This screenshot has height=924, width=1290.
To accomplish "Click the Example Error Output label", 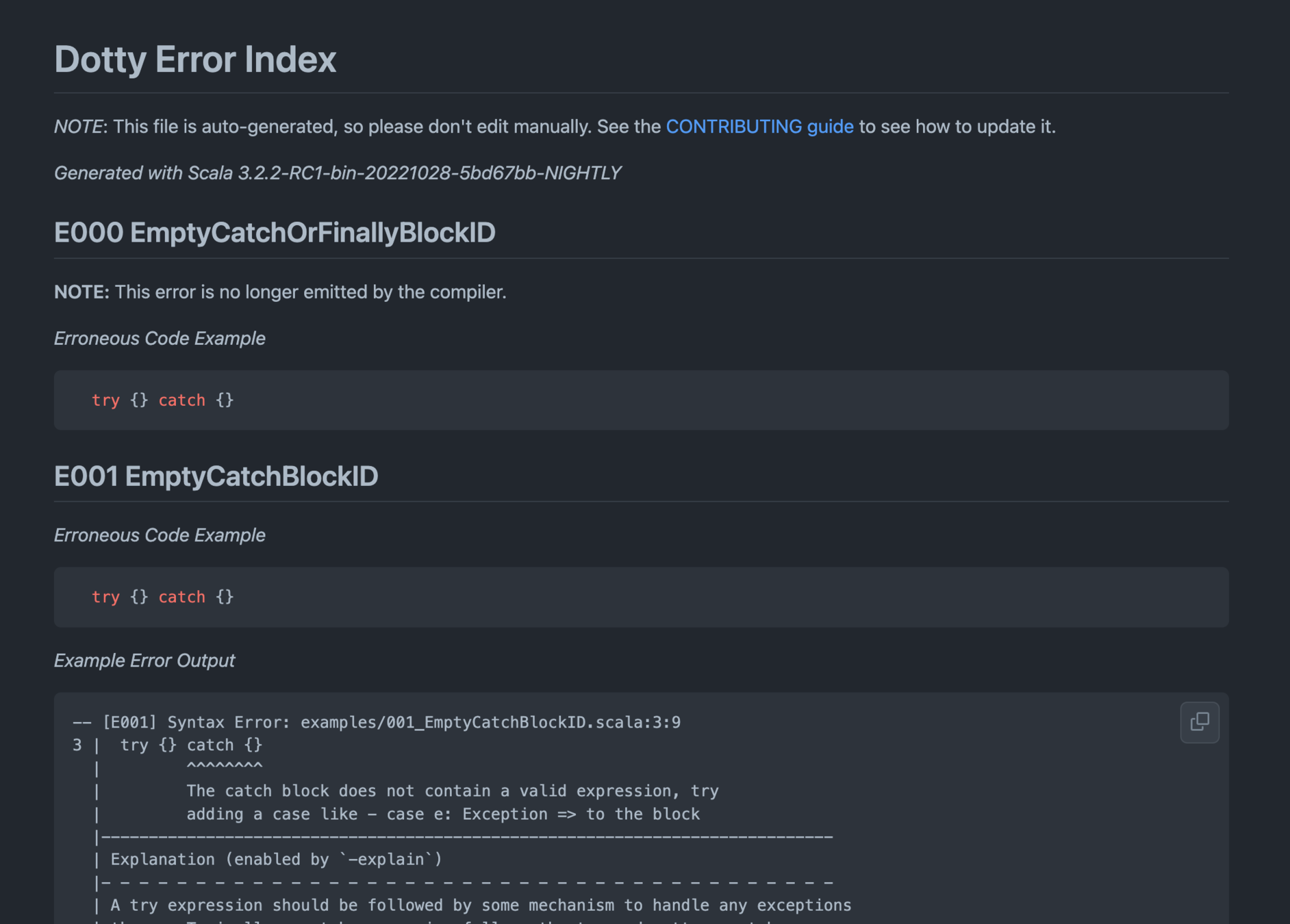I will tap(144, 660).
